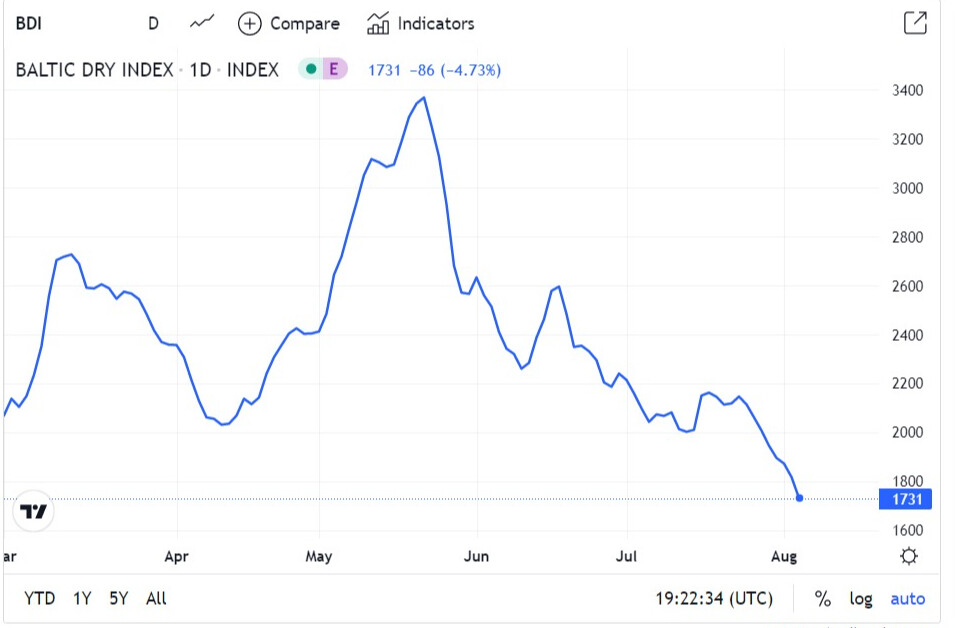Click the chart style line icon
Image resolution: width=955 pixels, height=628 pixels.
(x=203, y=23)
